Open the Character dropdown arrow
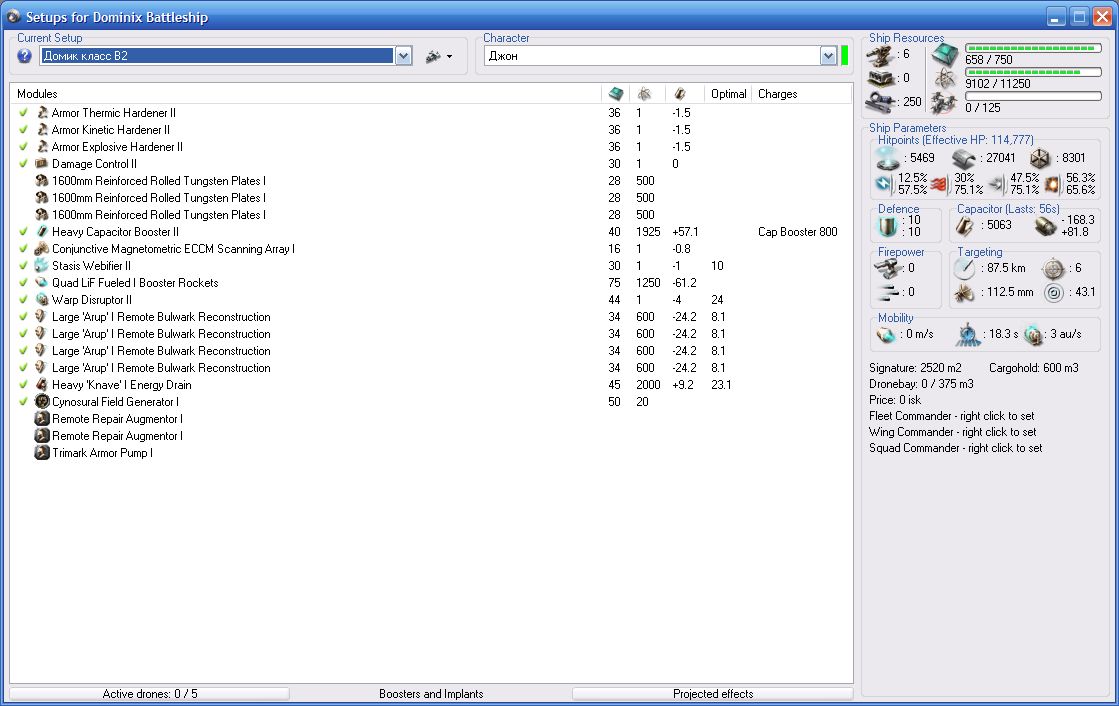Image resolution: width=1119 pixels, height=706 pixels. (828, 56)
